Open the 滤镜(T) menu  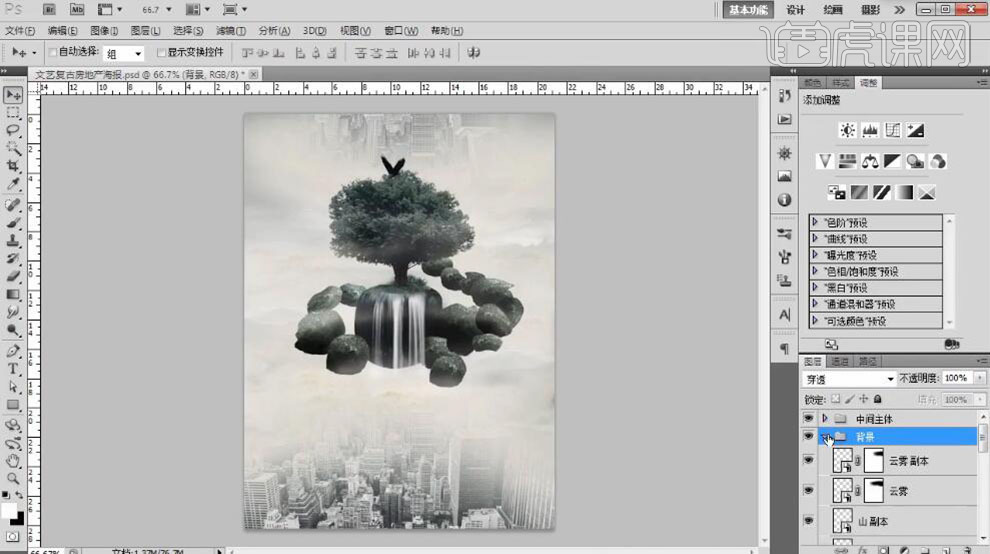pos(230,30)
